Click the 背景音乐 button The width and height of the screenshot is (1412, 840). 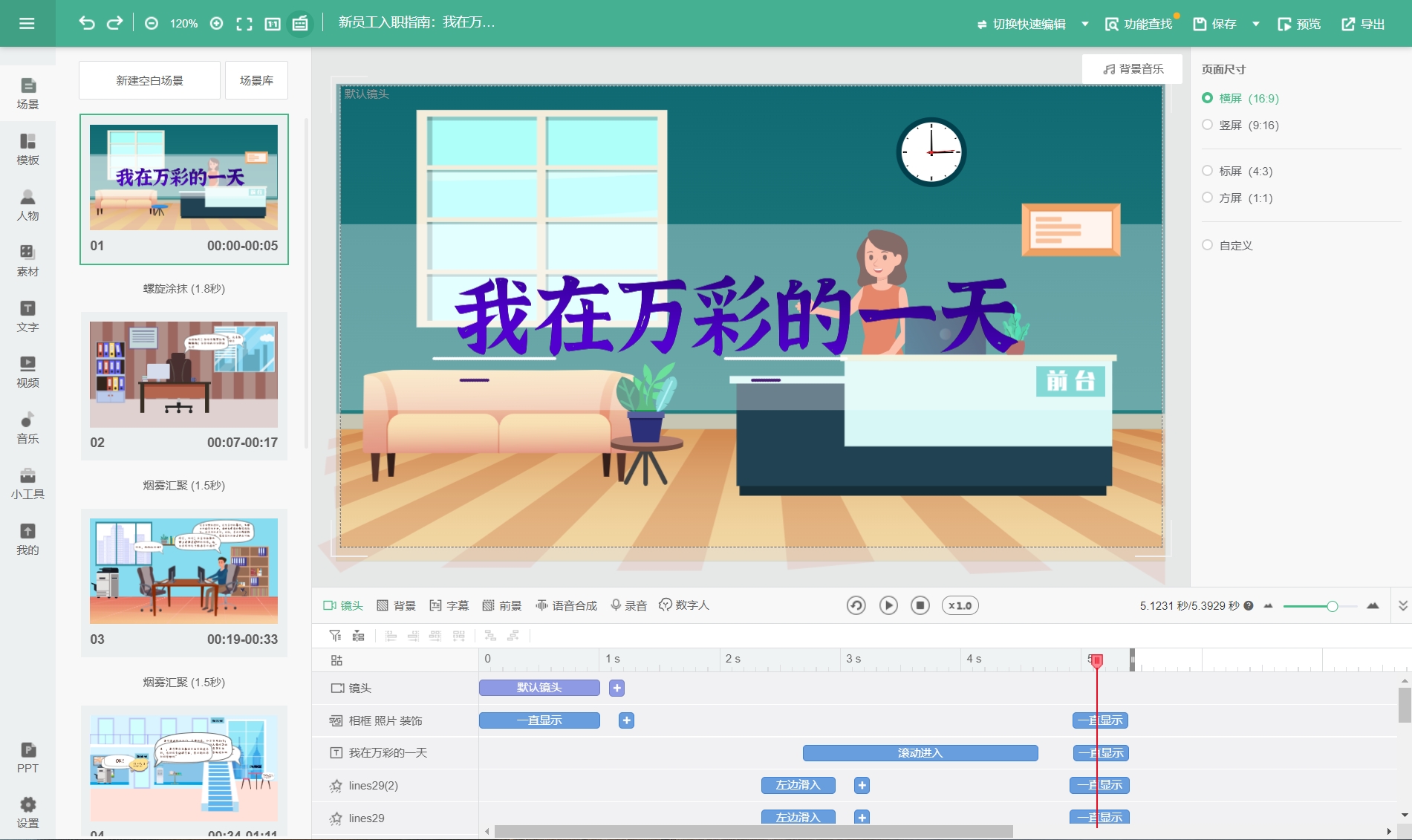(1133, 68)
